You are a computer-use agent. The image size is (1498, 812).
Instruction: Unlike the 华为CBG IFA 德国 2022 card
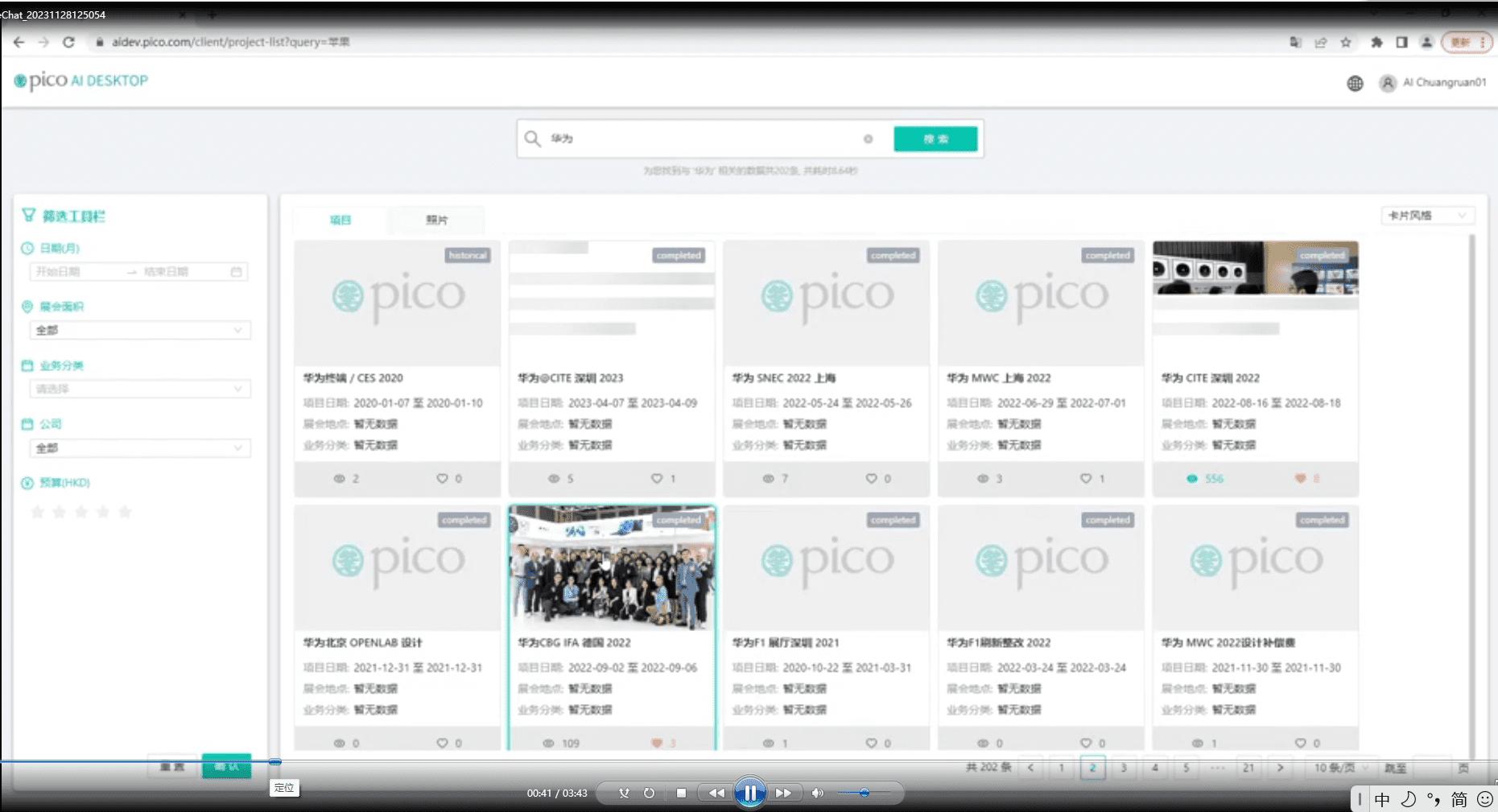coord(657,744)
